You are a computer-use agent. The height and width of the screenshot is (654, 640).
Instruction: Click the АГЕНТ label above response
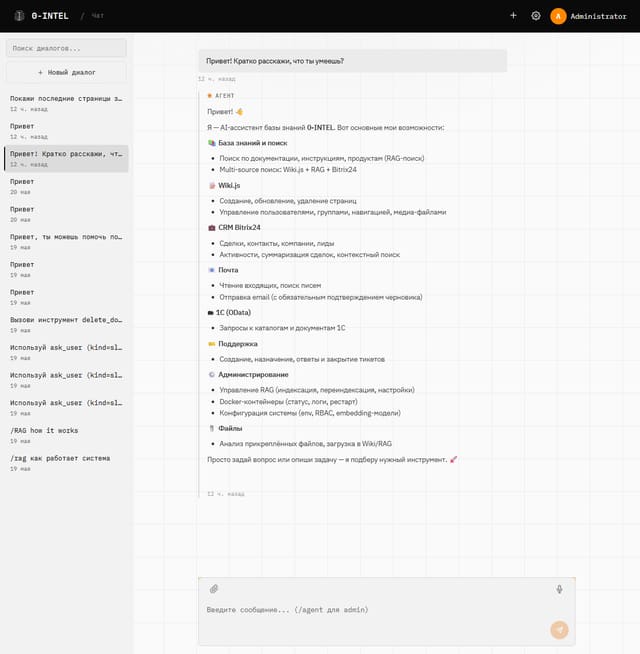pyautogui.click(x=224, y=96)
